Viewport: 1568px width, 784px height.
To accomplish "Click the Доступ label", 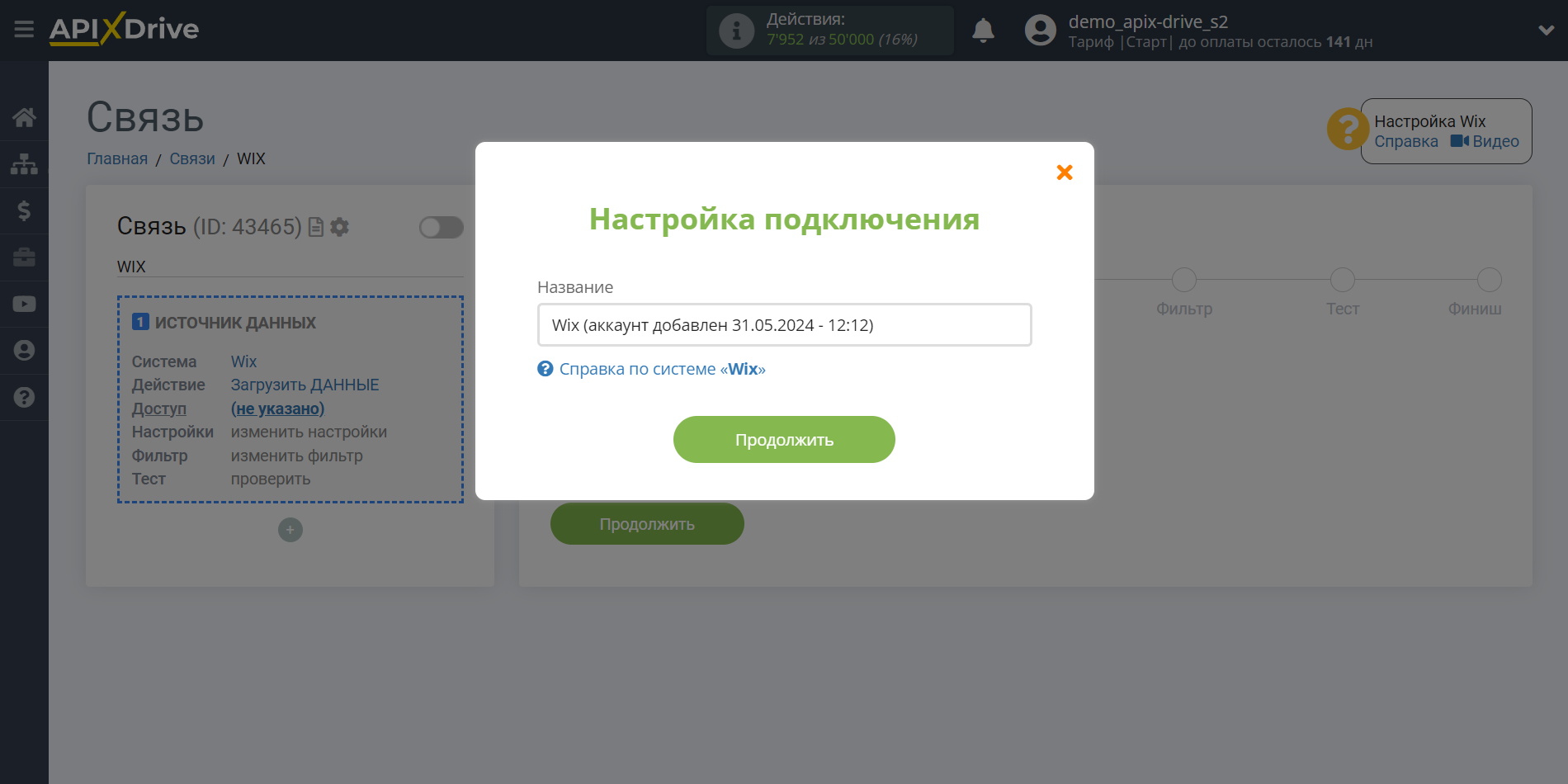I will click(159, 409).
